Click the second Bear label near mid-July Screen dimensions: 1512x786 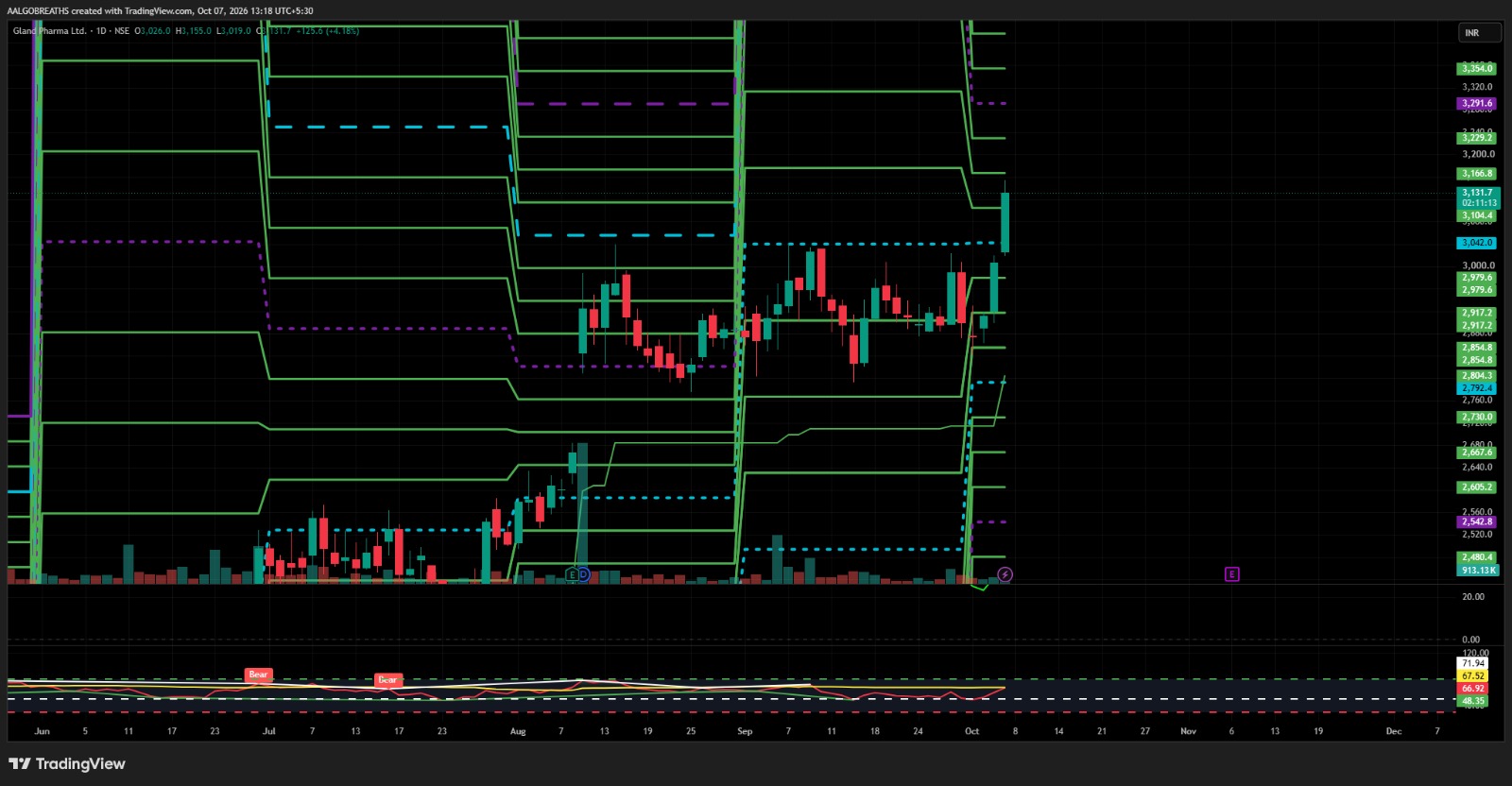387,679
